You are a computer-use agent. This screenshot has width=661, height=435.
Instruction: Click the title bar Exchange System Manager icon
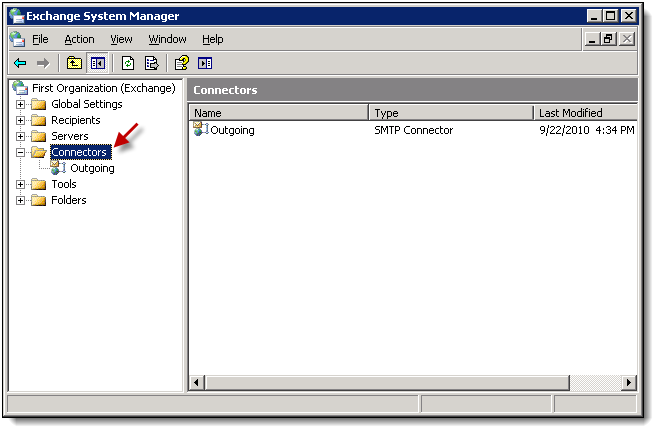tap(17, 16)
